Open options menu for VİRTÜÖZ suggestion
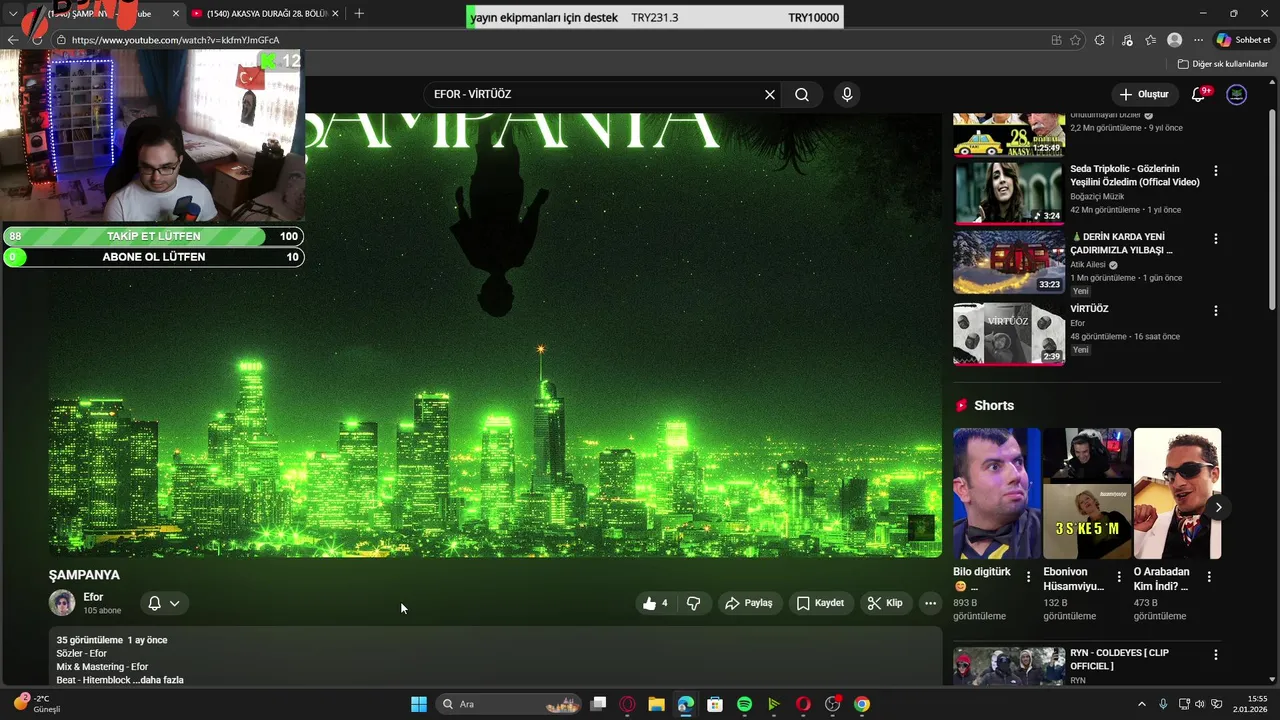 coord(1216,311)
